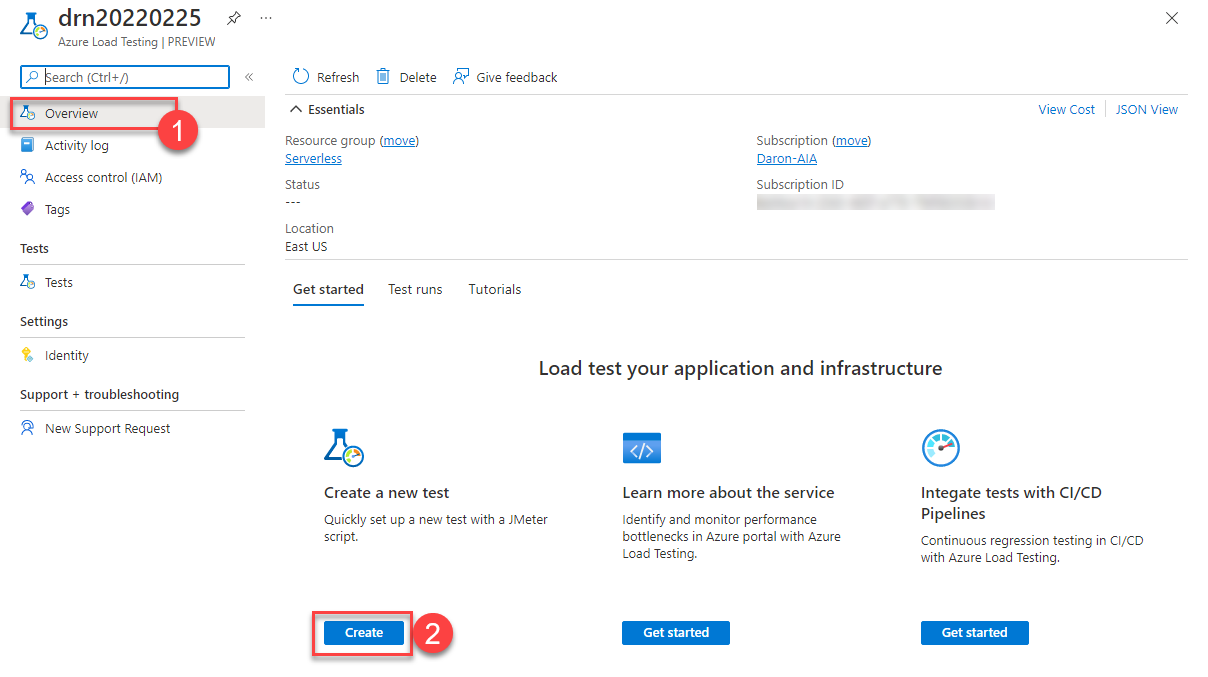The width and height of the screenshot is (1208, 677).
Task: Refresh the load testing resource
Action: point(325,76)
